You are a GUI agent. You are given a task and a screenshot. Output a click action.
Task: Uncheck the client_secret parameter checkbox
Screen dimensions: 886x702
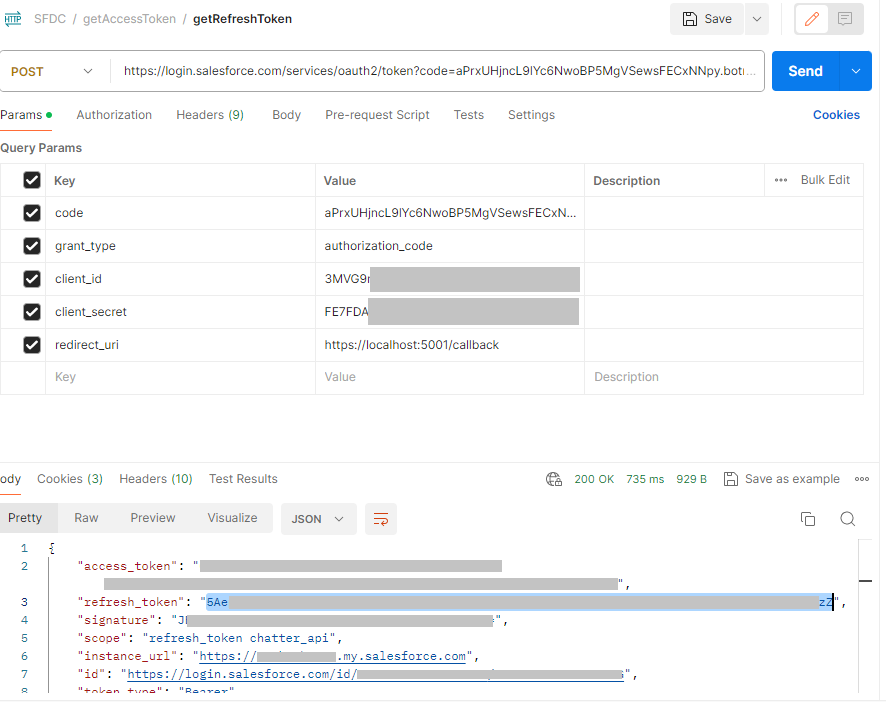32,312
